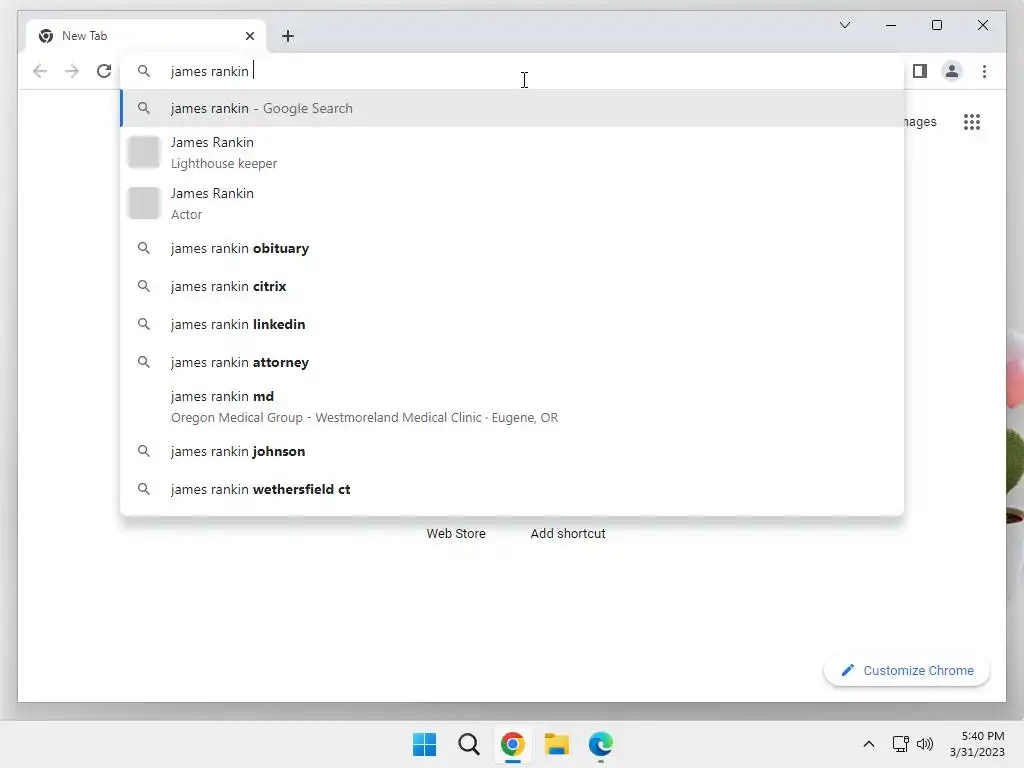Open the Chrome three-dot menu
The width and height of the screenshot is (1024, 768).
pos(984,71)
